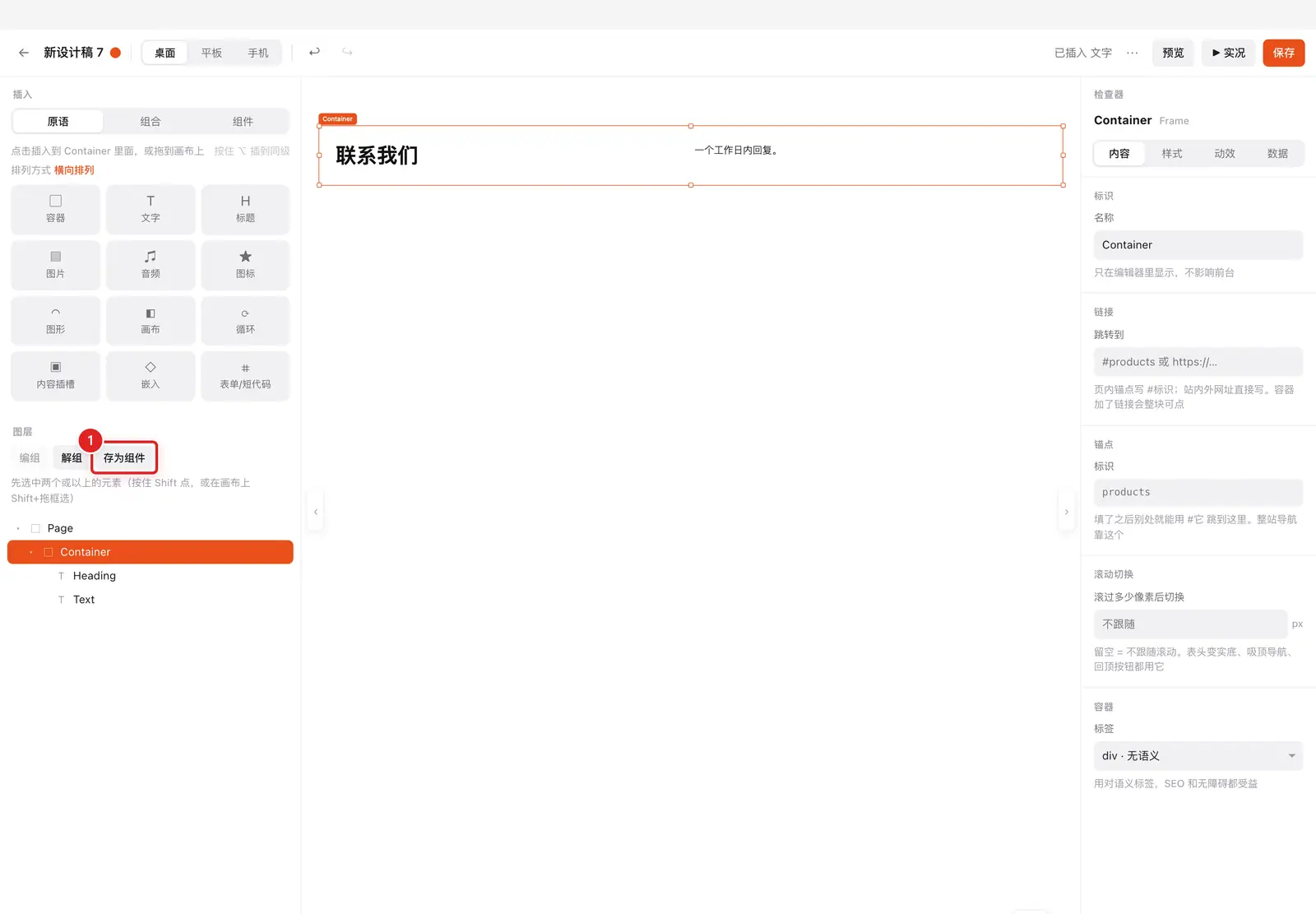The image size is (1316, 914).
Task: Switch viewport to 手机 mobile
Action: point(258,53)
